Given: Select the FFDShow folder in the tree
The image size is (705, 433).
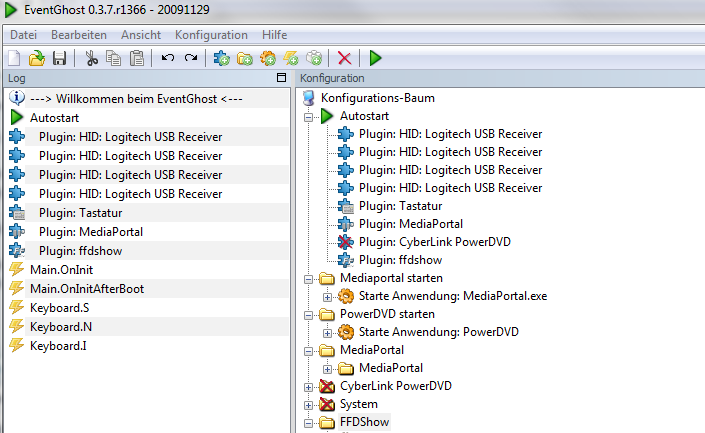Looking at the screenshot, I should [364, 422].
